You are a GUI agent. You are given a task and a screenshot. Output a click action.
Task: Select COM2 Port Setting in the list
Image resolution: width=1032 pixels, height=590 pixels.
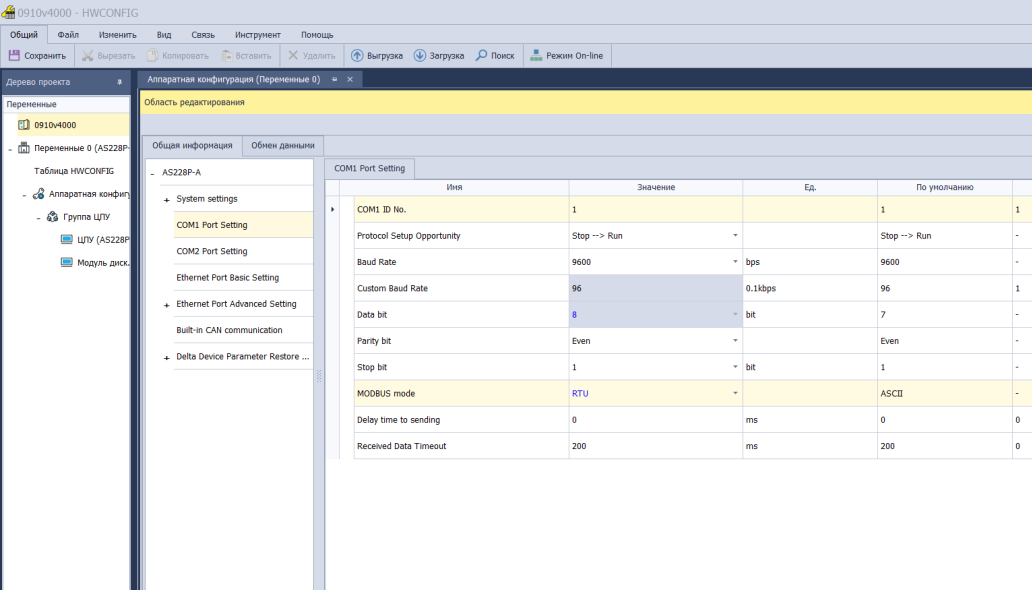(x=212, y=252)
